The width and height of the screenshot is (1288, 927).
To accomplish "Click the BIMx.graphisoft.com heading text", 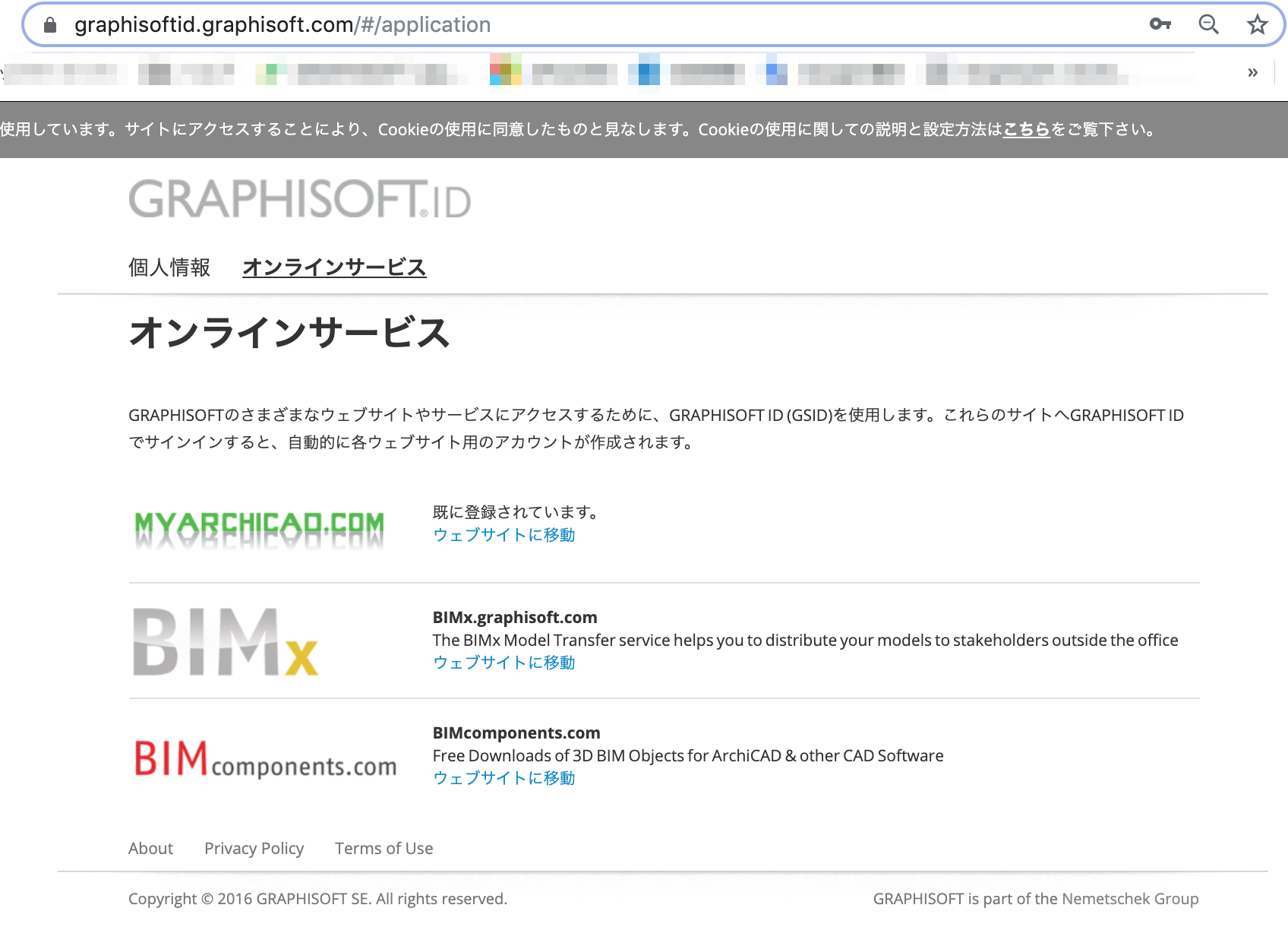I will tap(515, 617).
